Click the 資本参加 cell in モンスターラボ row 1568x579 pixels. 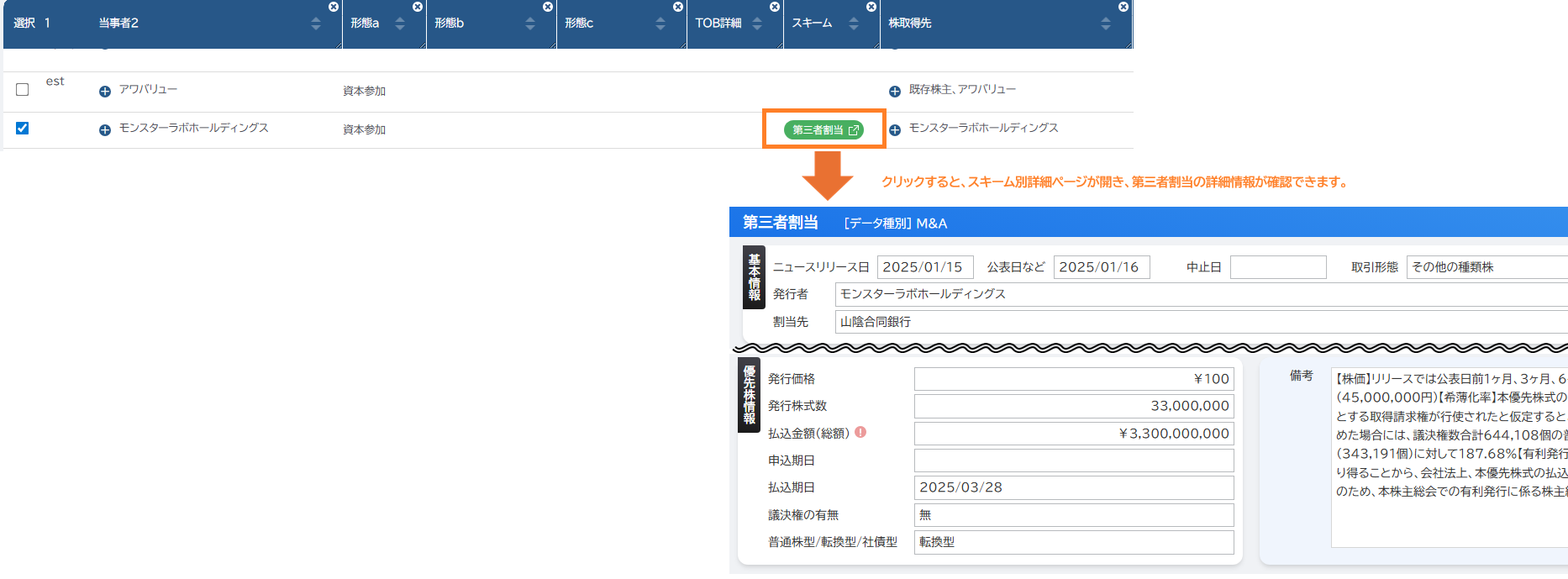coord(364,129)
